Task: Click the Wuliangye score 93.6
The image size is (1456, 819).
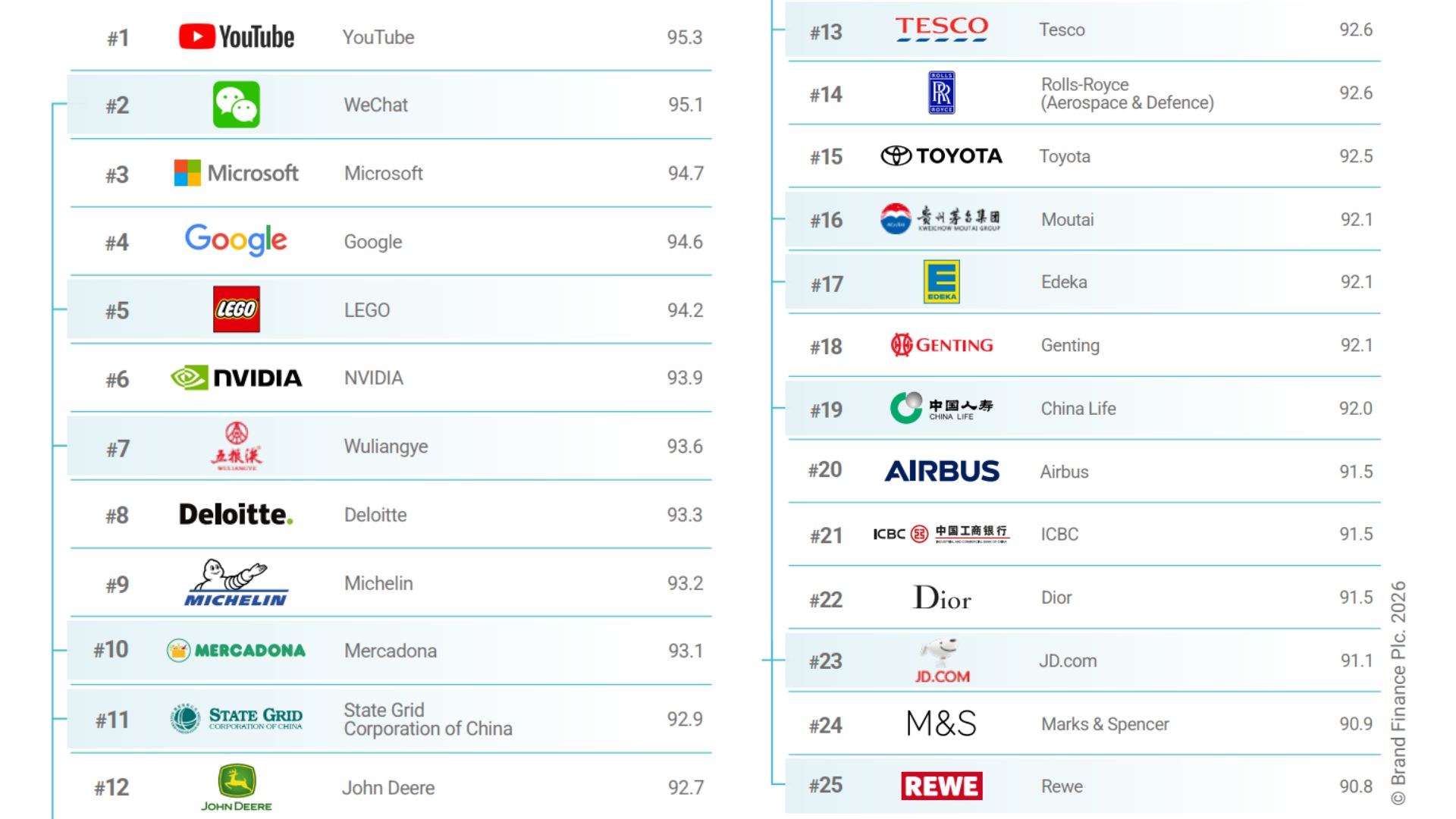Action: tap(684, 447)
